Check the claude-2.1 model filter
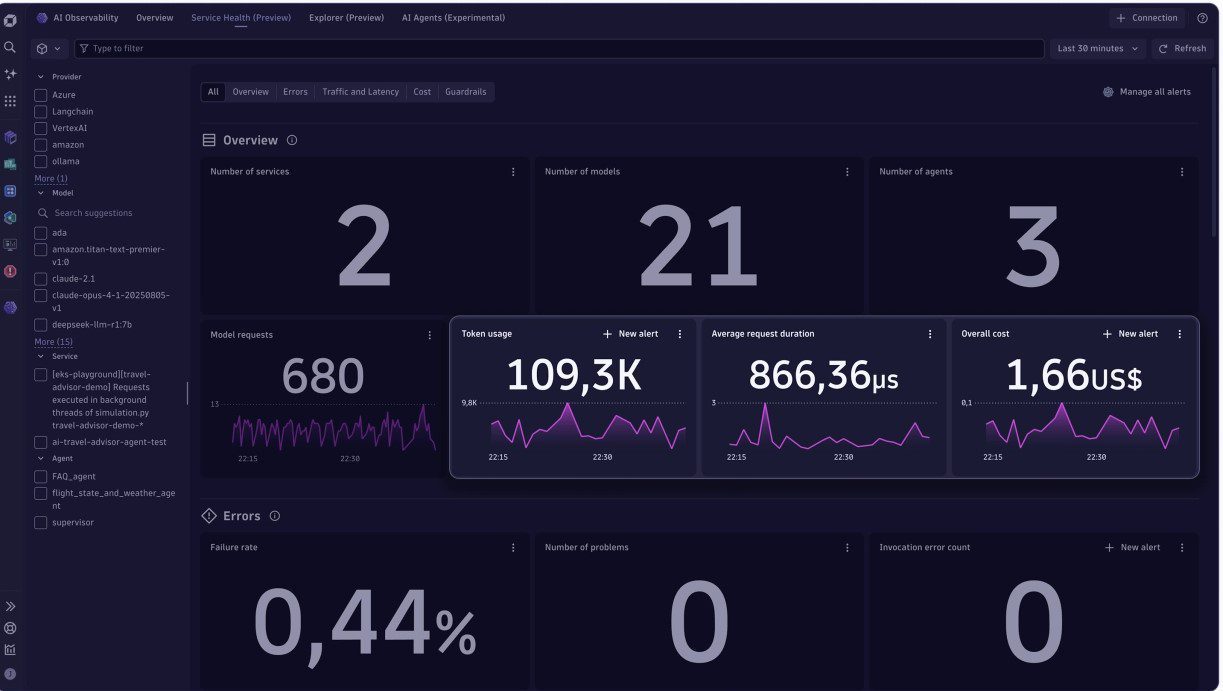The image size is (1223, 691). click(x=41, y=279)
